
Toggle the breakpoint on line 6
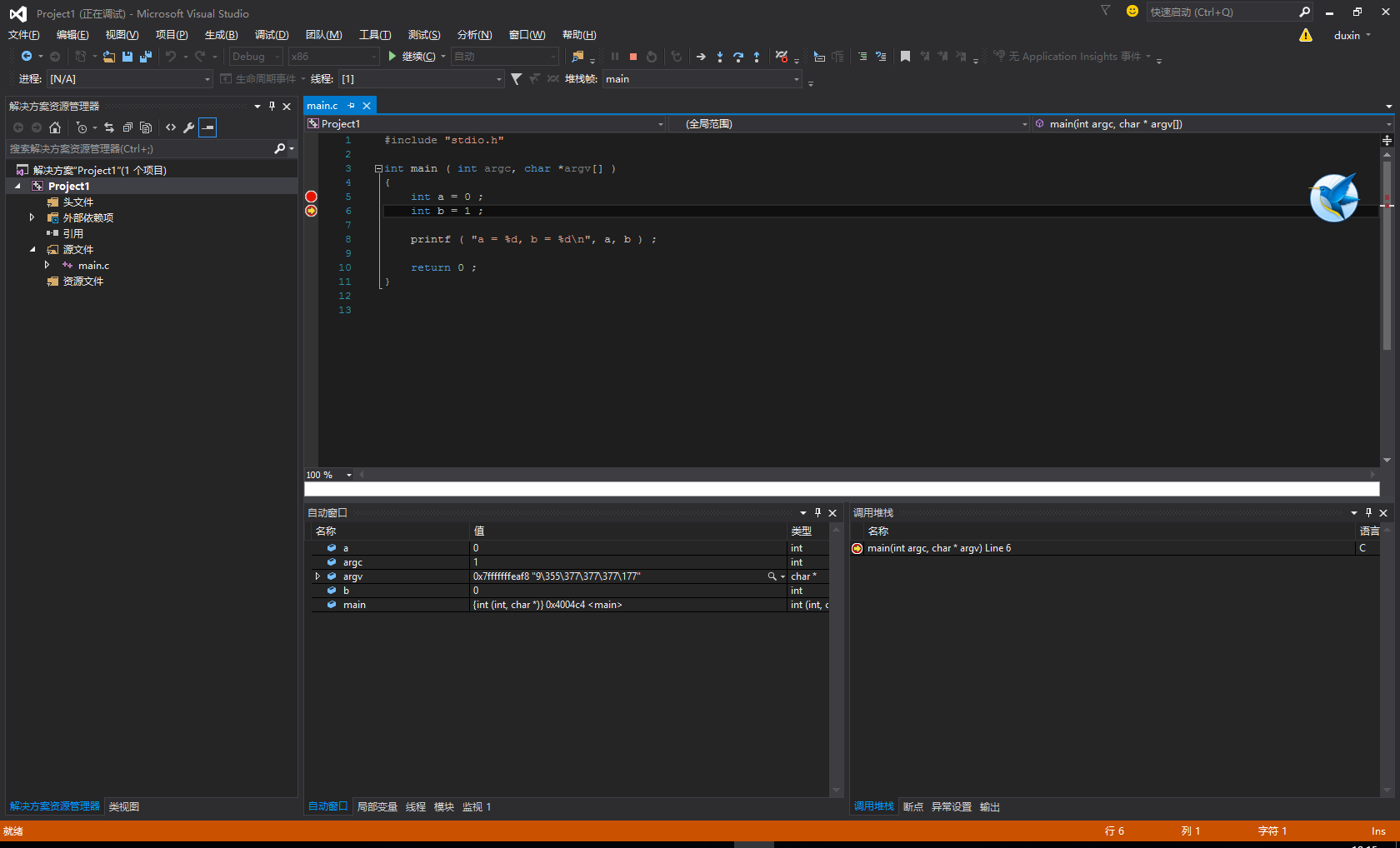311,211
